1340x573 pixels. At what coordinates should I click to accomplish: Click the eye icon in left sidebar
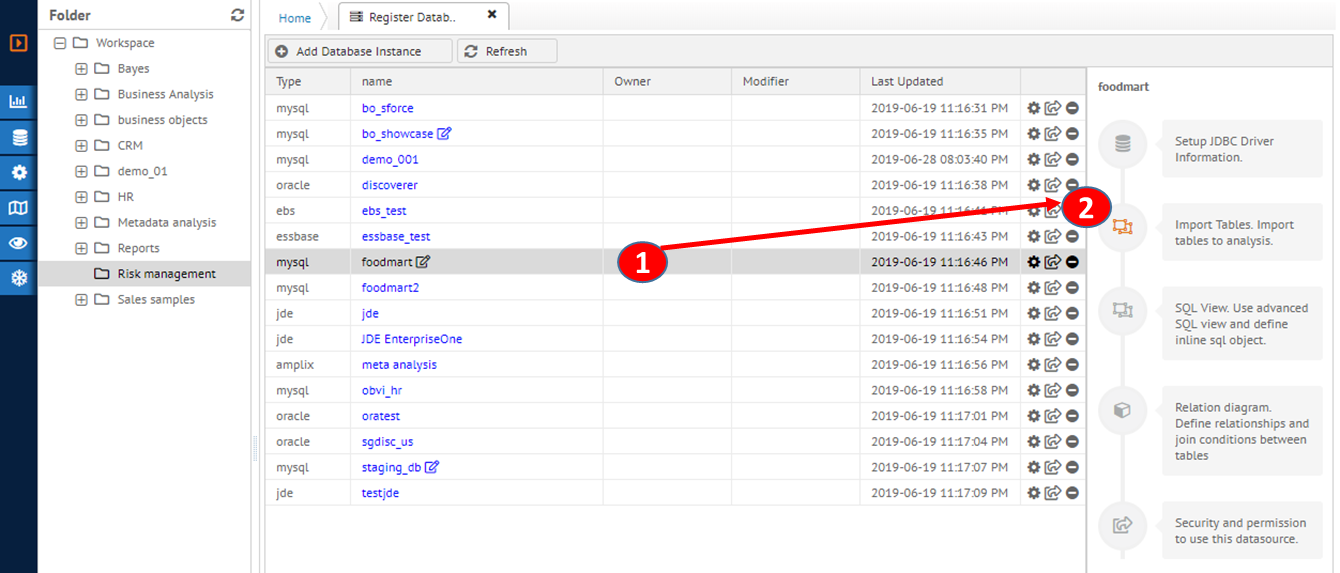(x=18, y=243)
